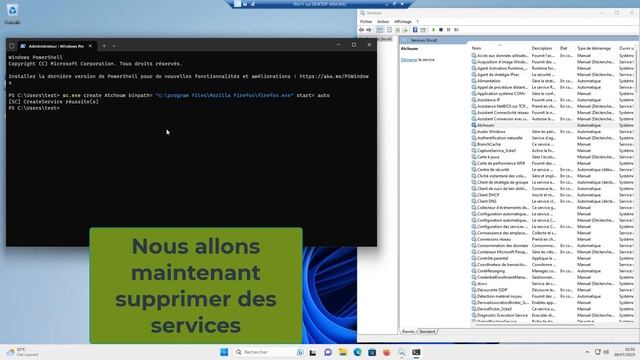The width and height of the screenshot is (640, 360).
Task: Pause service with pause toolbar icon
Action: coord(449,30)
